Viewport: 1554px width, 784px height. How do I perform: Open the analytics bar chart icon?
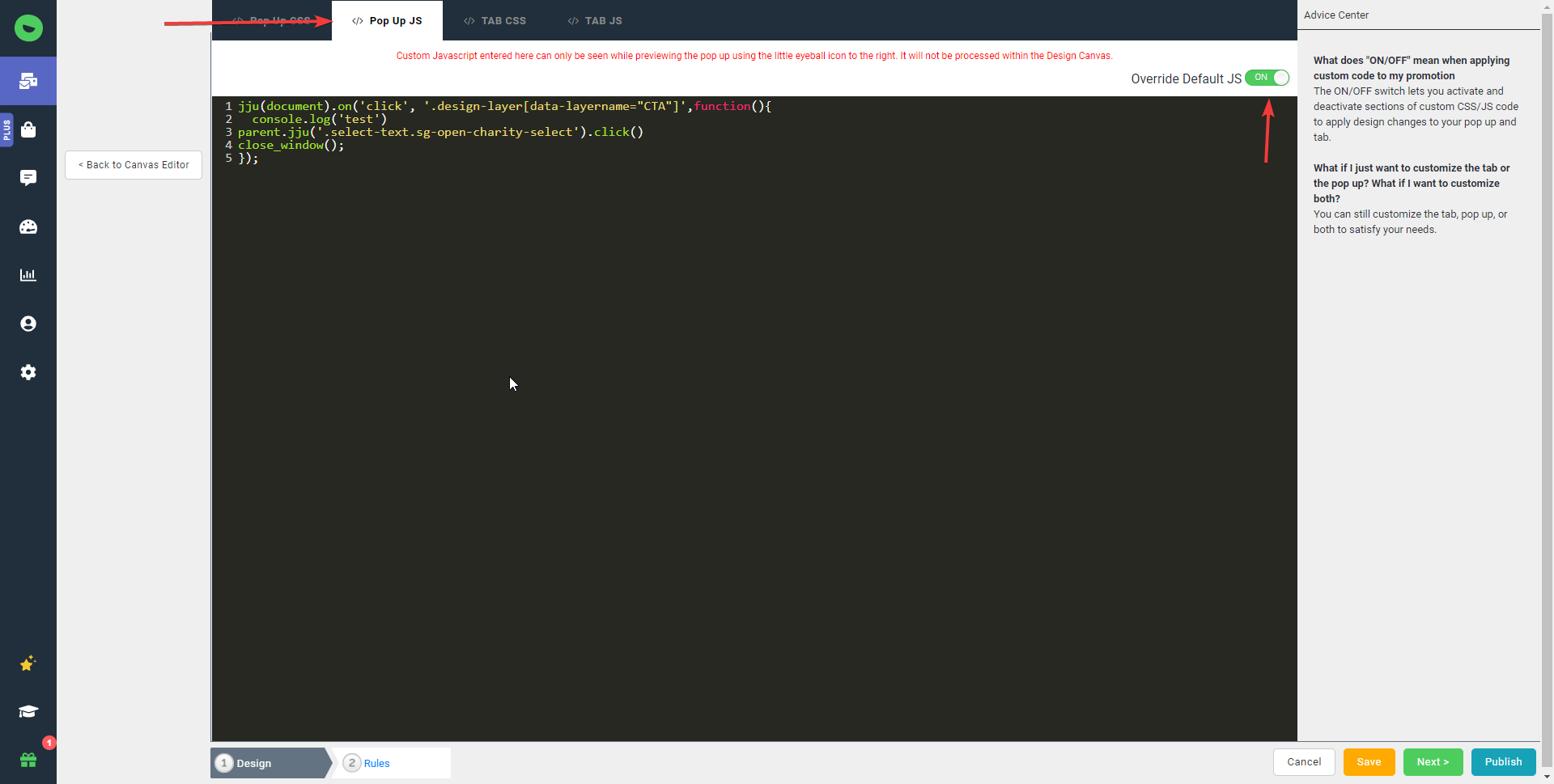(28, 275)
